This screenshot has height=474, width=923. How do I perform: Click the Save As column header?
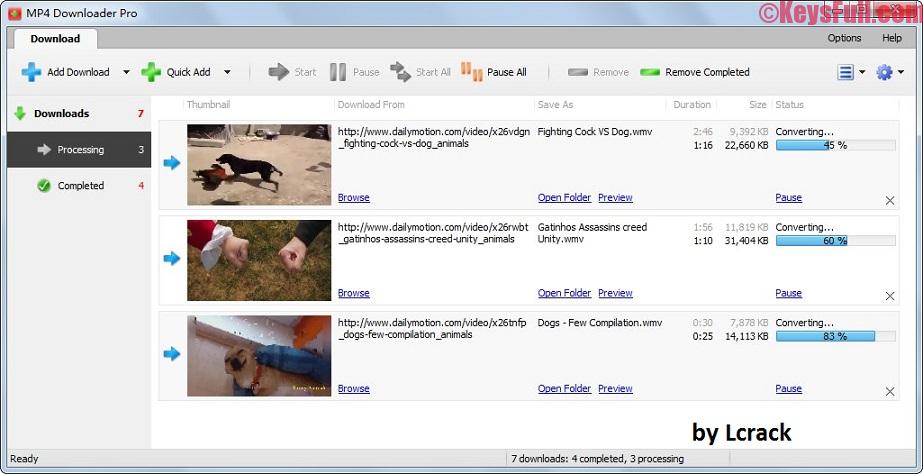[555, 105]
